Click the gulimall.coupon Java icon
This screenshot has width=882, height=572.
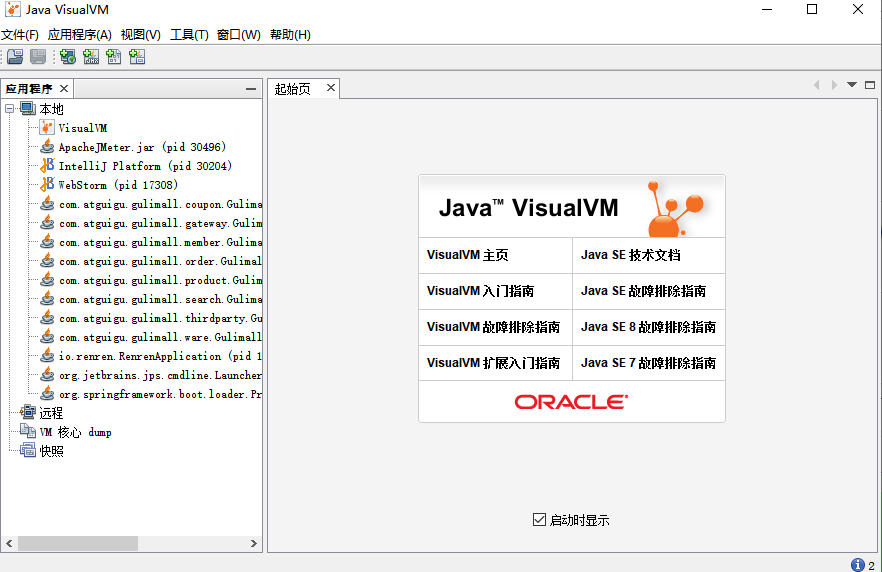point(47,204)
